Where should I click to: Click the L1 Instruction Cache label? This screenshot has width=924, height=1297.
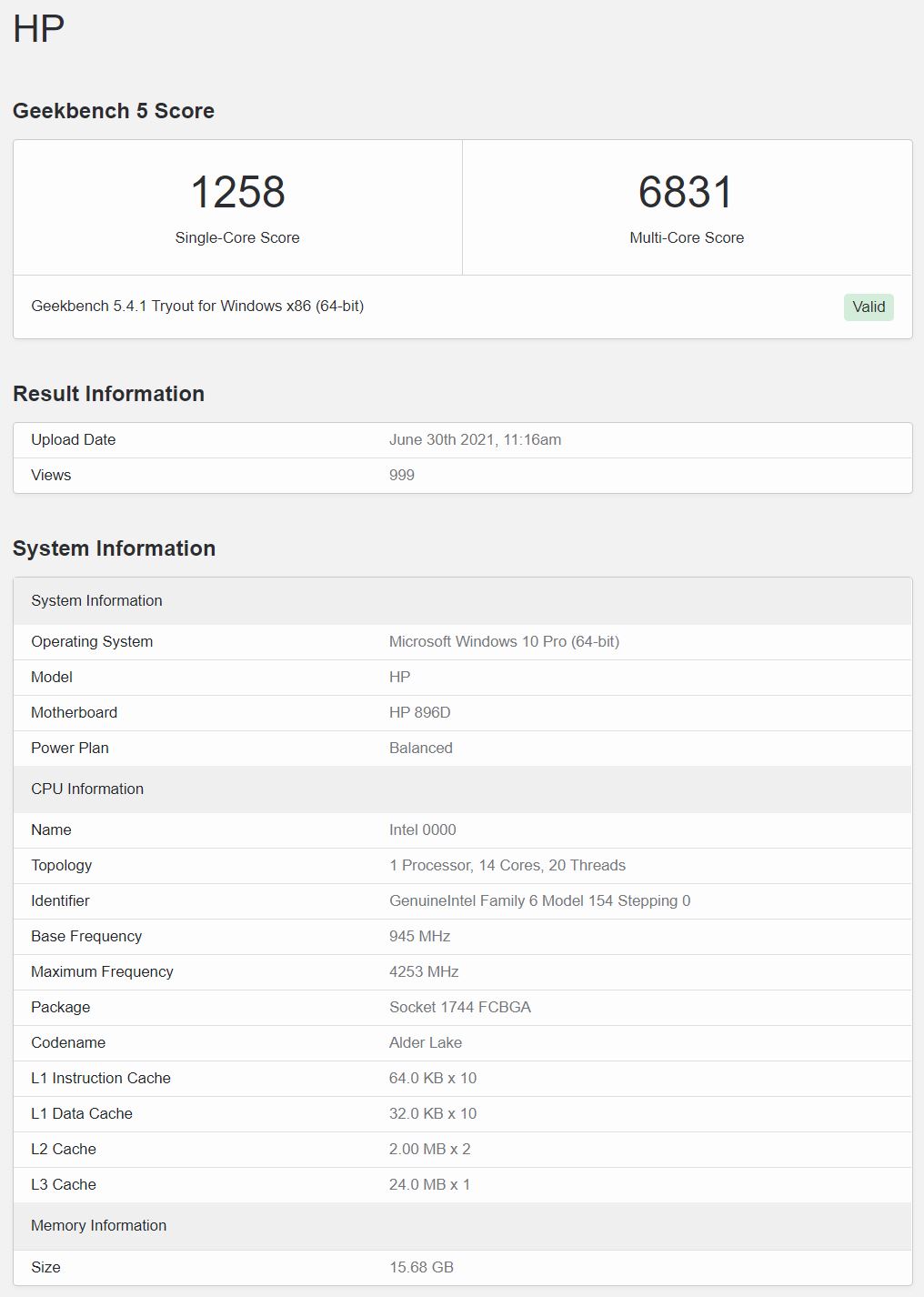[101, 1078]
